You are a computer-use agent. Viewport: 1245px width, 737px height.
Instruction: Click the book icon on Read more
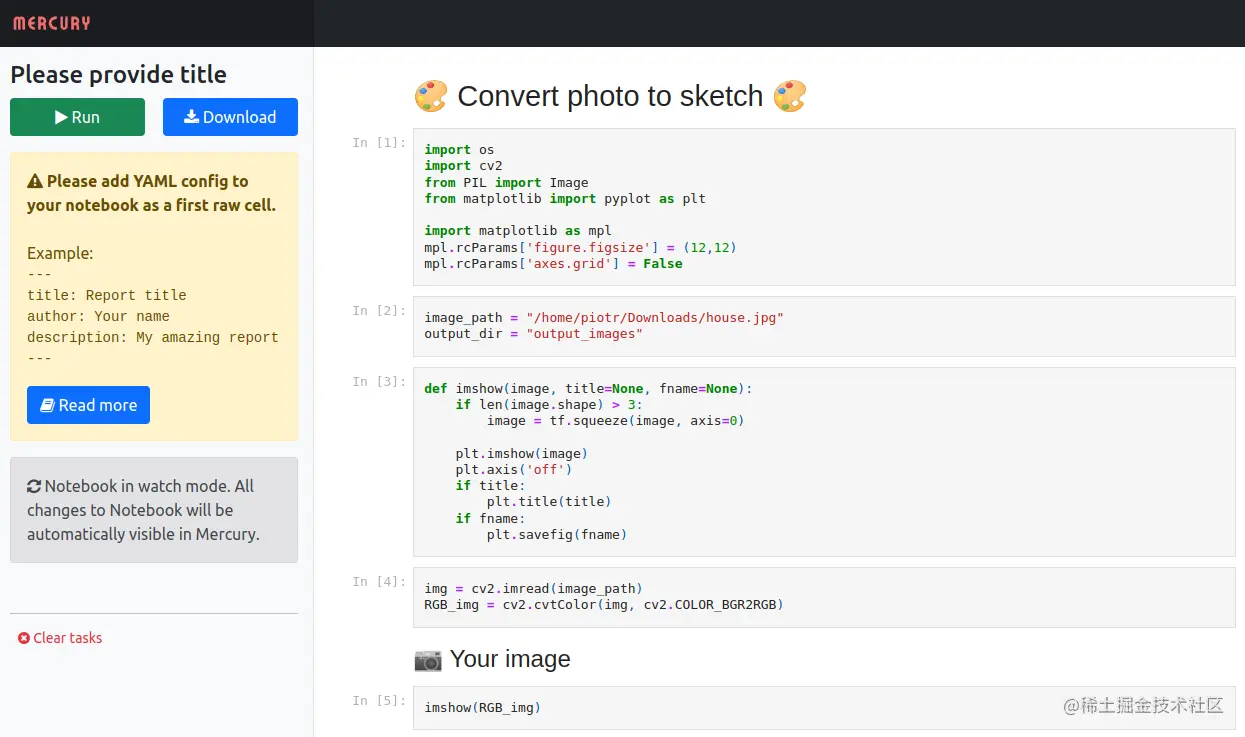tap(46, 405)
